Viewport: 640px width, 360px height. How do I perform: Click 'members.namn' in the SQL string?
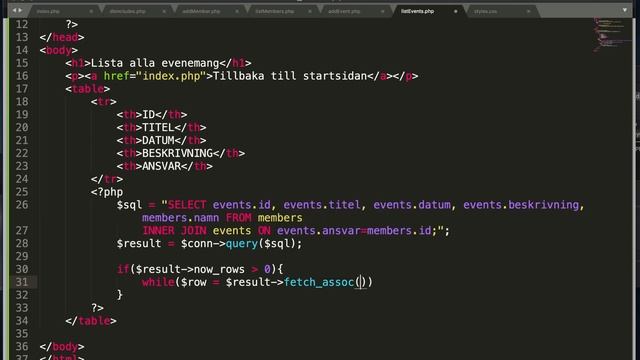(180, 218)
